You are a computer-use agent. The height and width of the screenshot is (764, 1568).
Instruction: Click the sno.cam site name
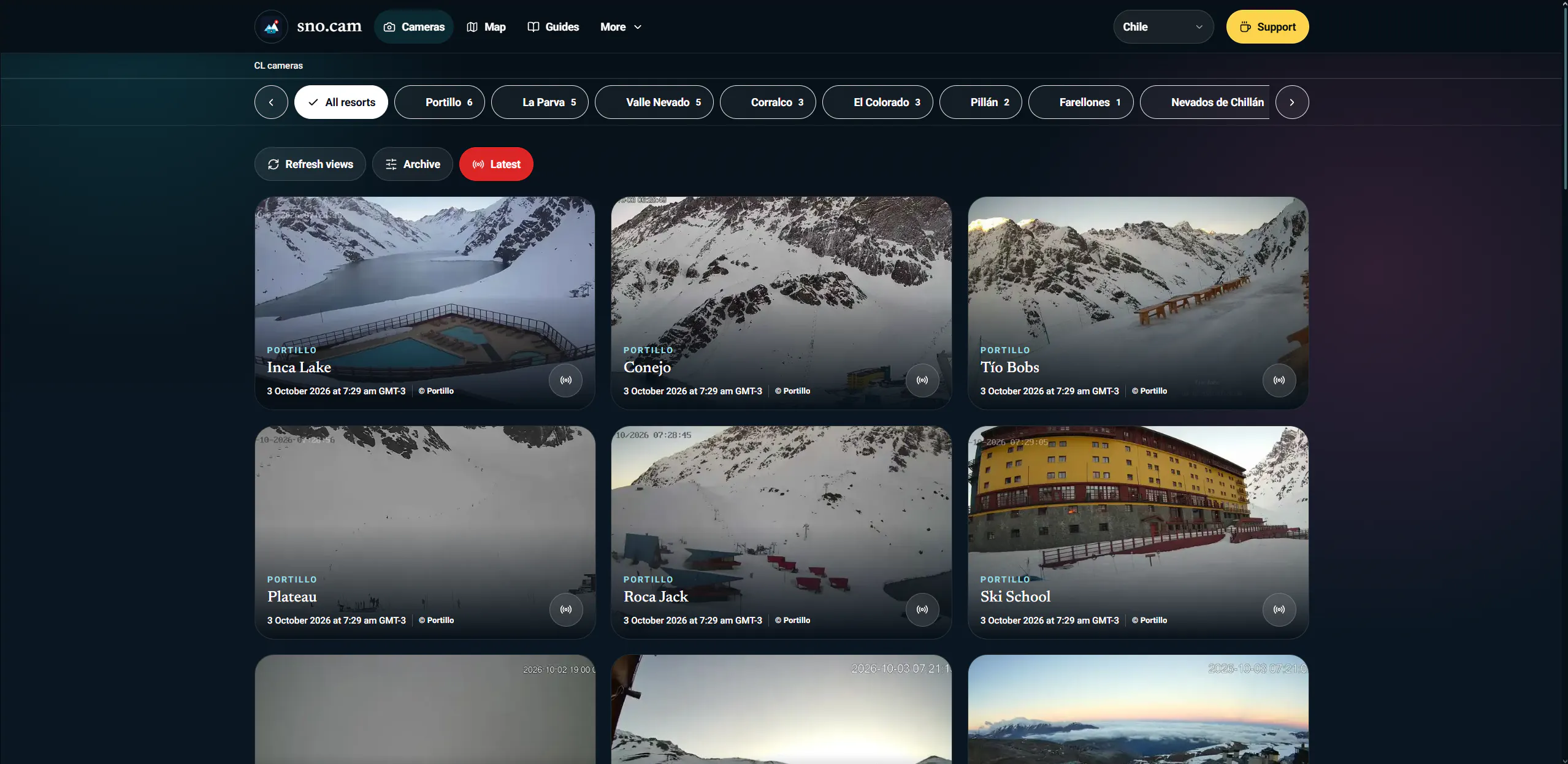coord(329,26)
